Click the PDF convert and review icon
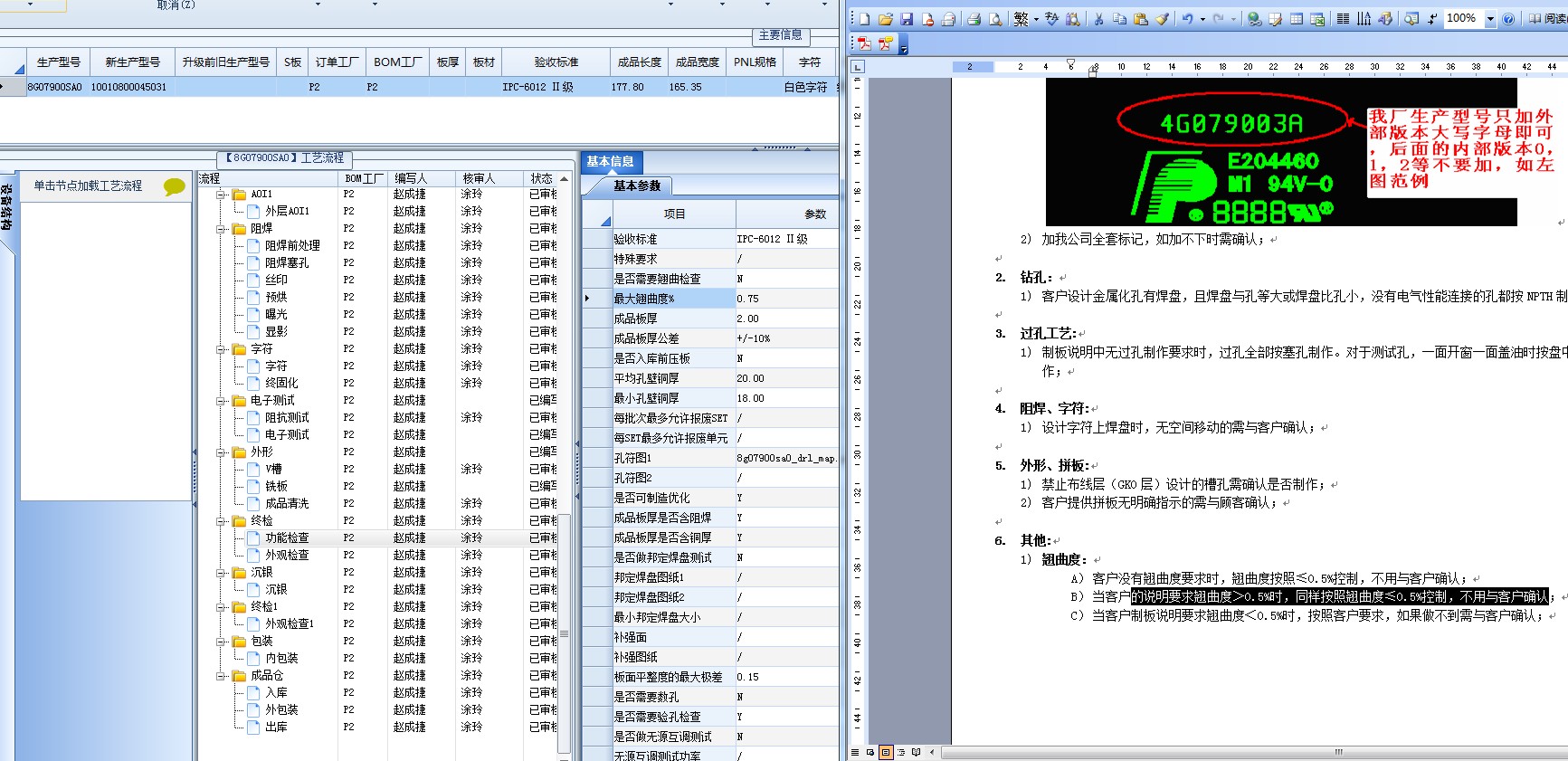 click(886, 43)
